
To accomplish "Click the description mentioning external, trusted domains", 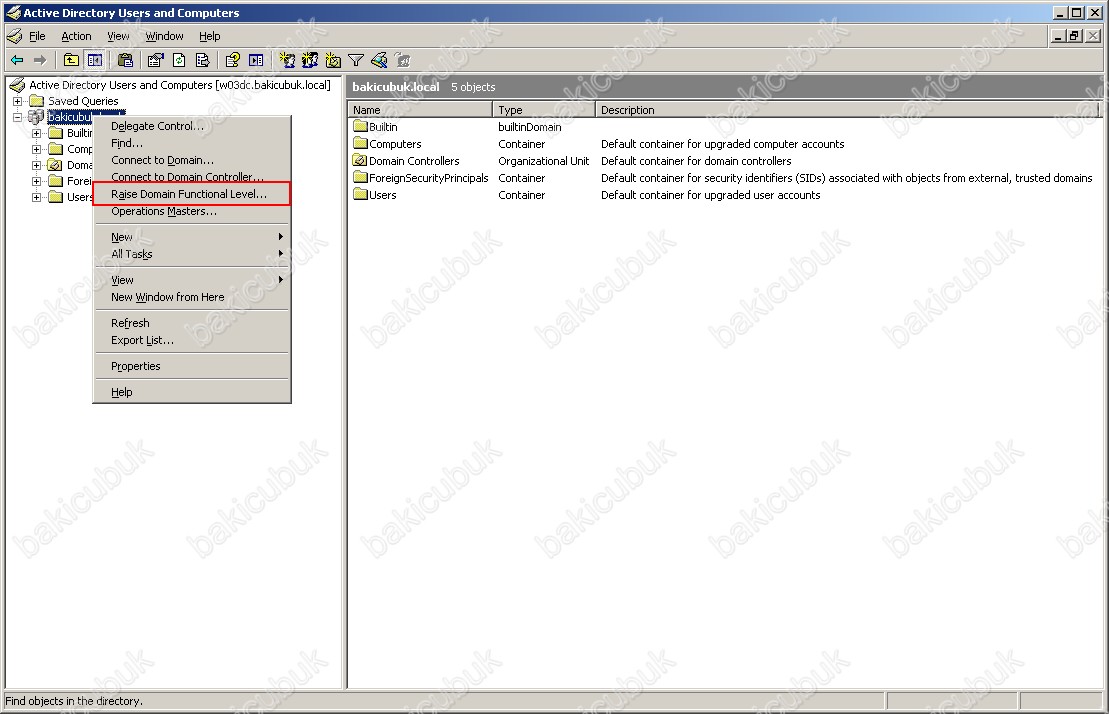I will (x=847, y=178).
